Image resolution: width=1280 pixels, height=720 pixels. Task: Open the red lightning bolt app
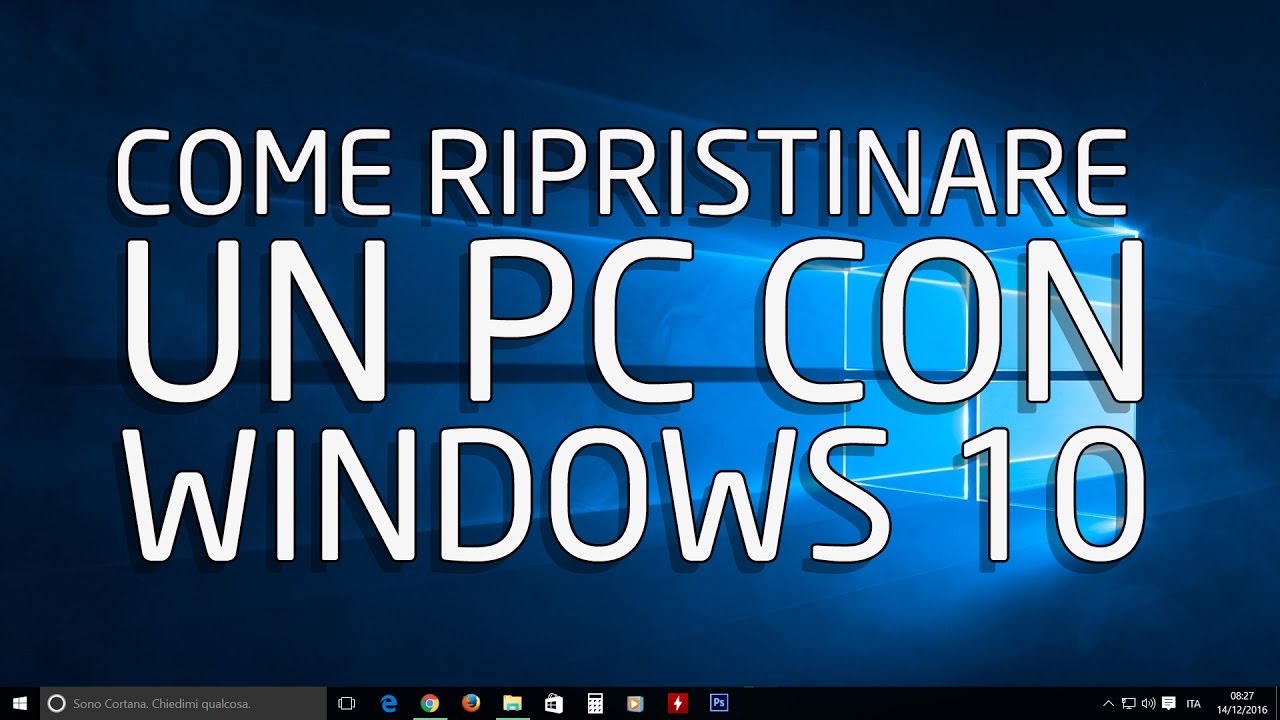point(677,703)
